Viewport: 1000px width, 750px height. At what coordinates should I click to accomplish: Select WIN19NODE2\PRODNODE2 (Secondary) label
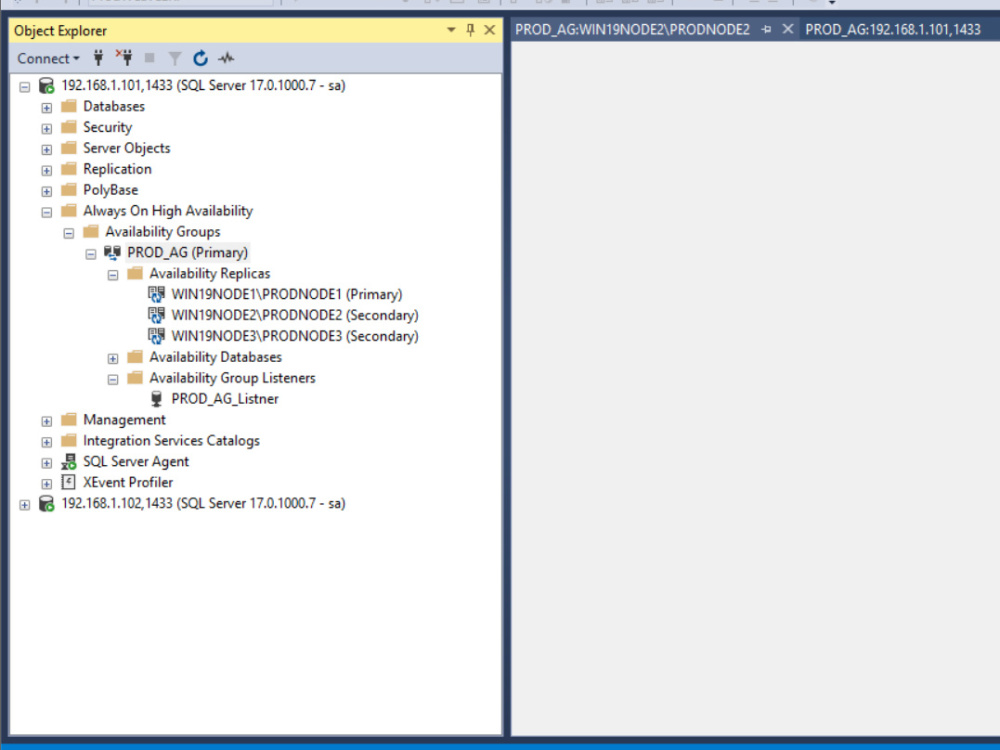coord(295,315)
